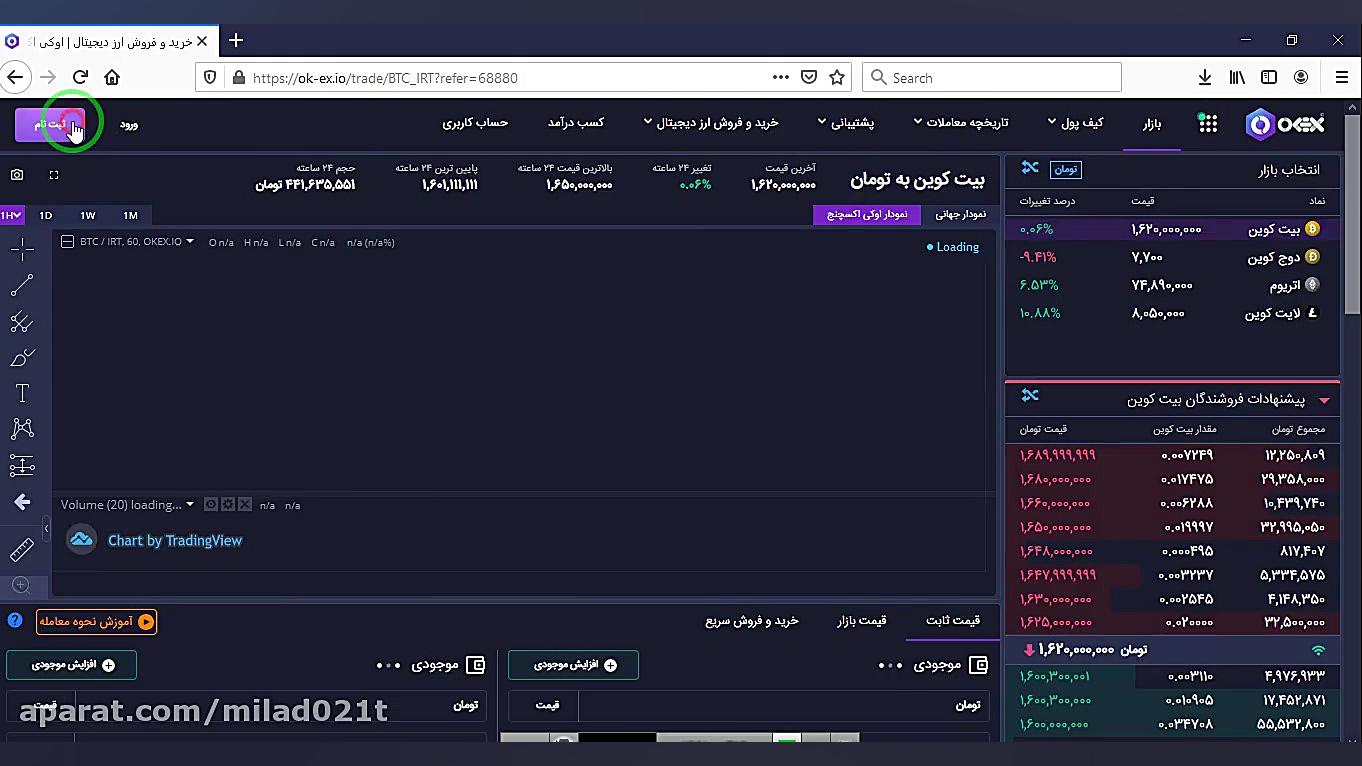Switch to the قیمت بازار market price tab
The height and width of the screenshot is (766, 1362).
point(861,620)
